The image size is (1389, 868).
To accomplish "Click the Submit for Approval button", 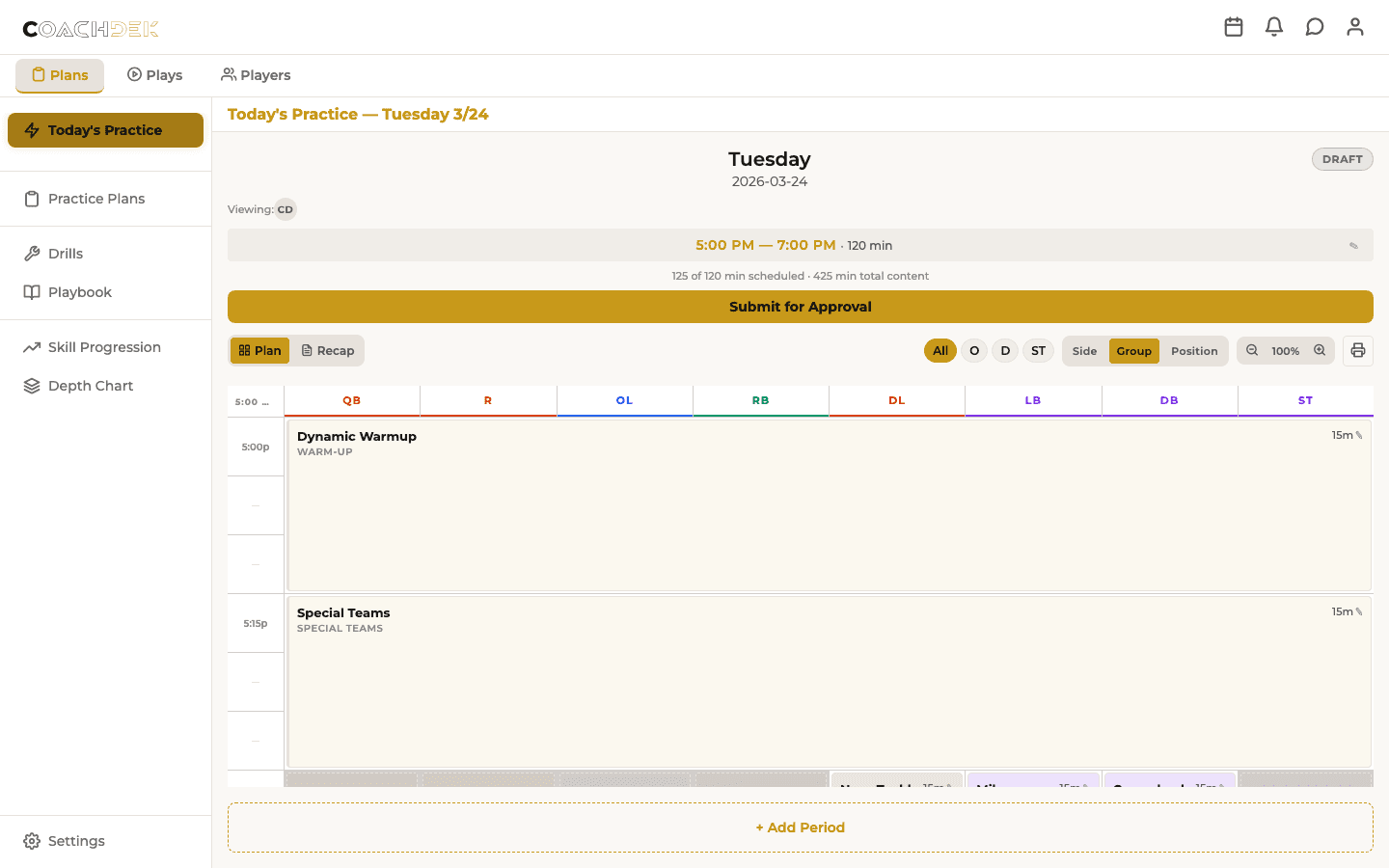I will click(800, 306).
